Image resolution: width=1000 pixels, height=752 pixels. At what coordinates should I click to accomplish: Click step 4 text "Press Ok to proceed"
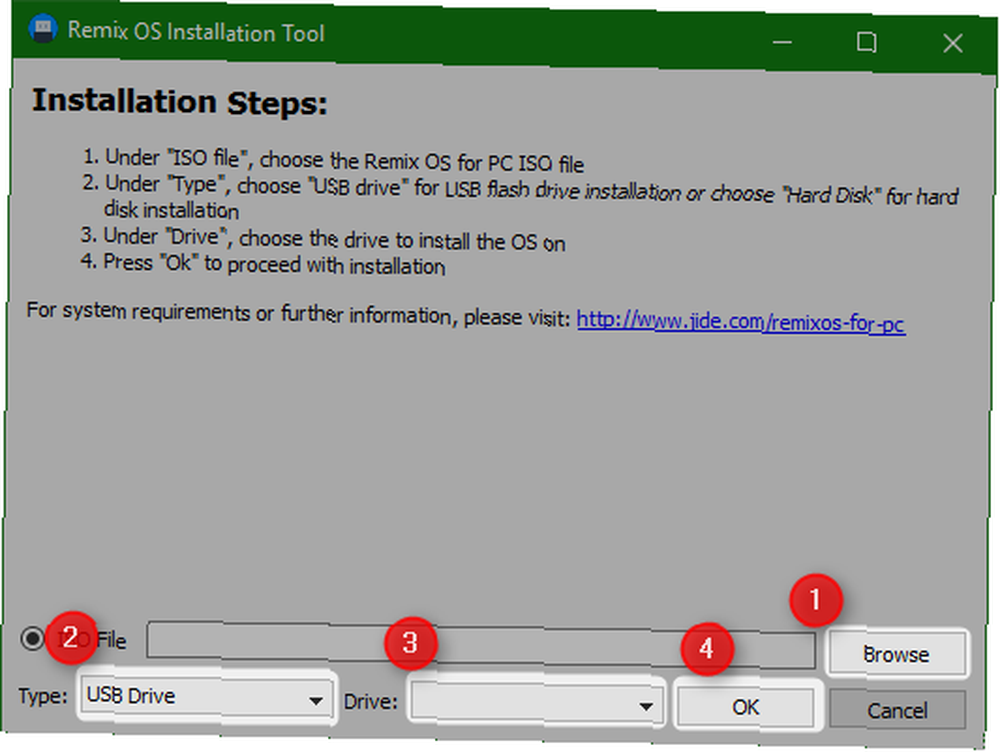[263, 263]
